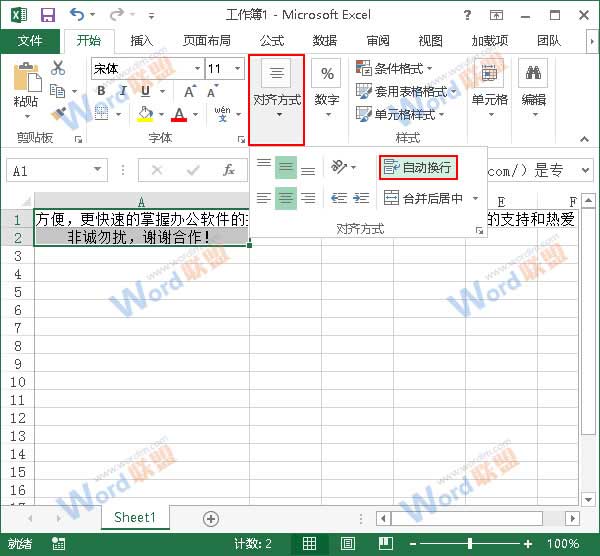600x556 pixels.
Task: Collapse the ribbon with up arrow
Action: click(584, 139)
